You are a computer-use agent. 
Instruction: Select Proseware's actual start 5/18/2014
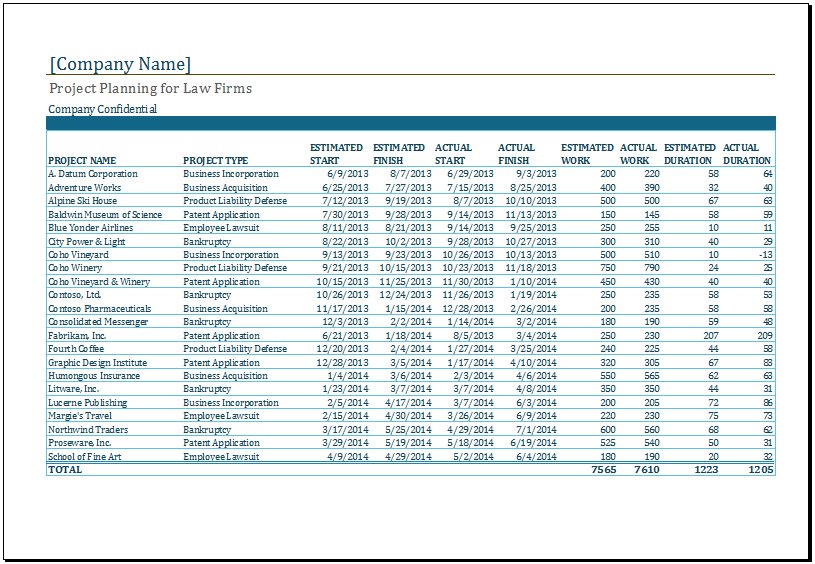tap(470, 443)
